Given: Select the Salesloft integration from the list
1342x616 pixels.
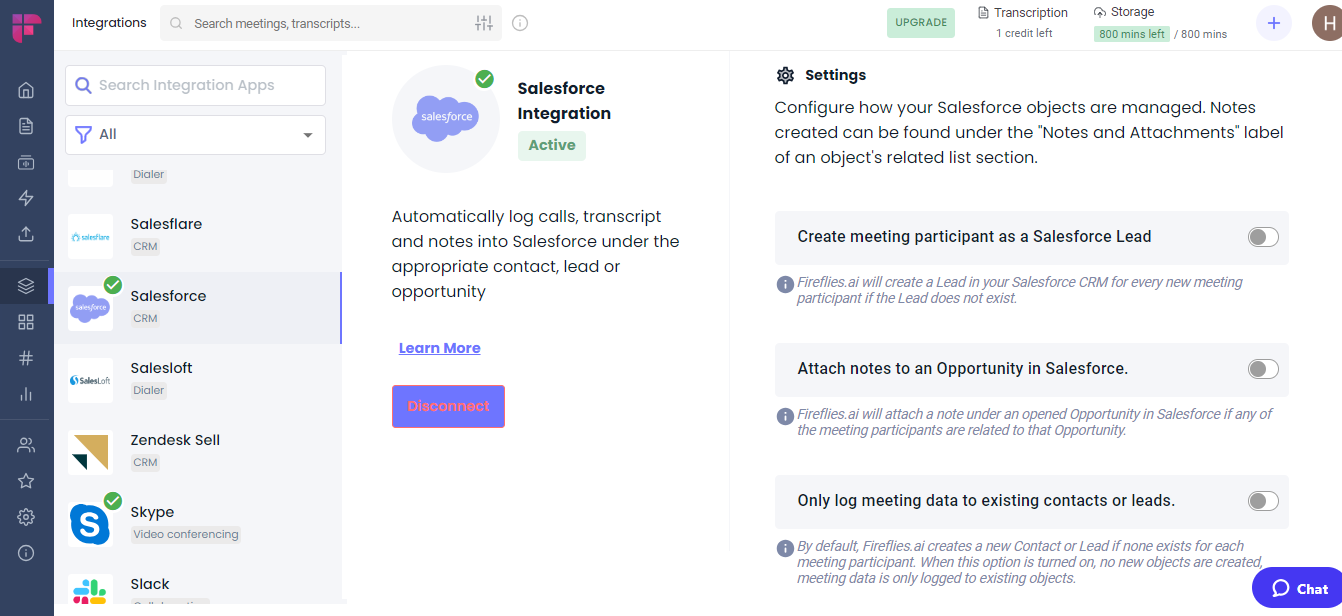Looking at the screenshot, I should (x=161, y=377).
